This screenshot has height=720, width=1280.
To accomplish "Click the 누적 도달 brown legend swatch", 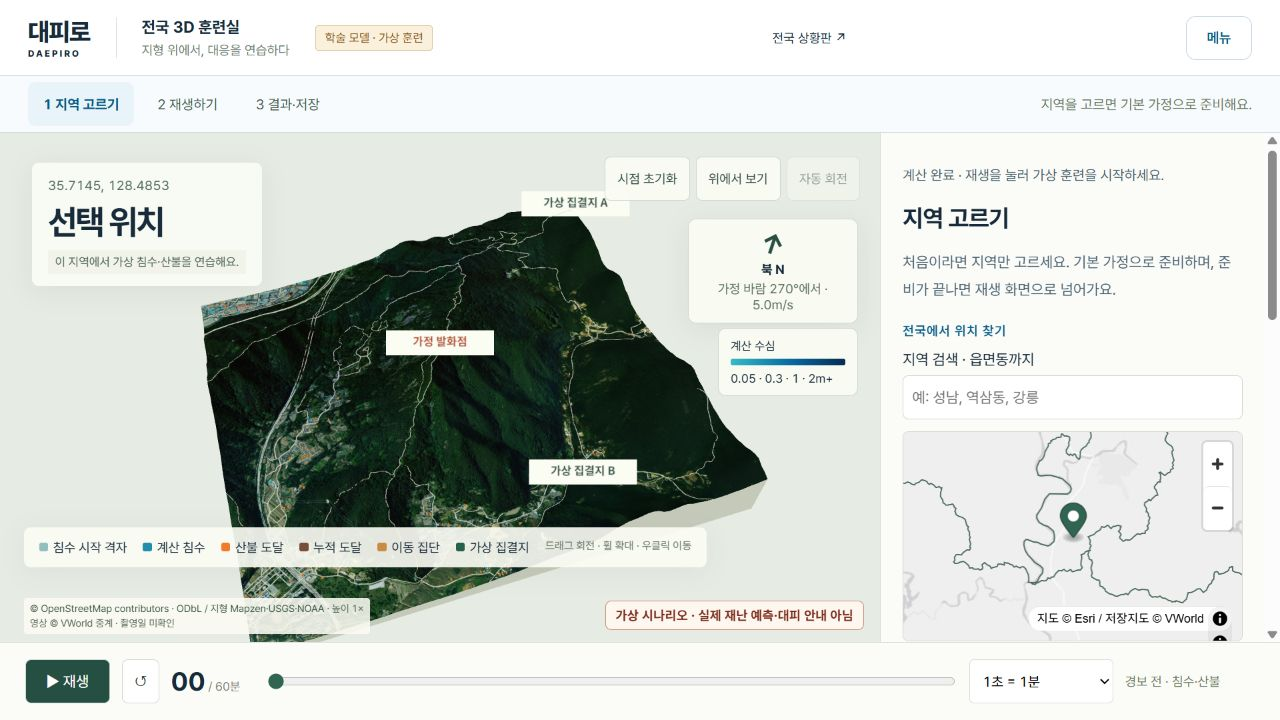I will pyautogui.click(x=303, y=547).
